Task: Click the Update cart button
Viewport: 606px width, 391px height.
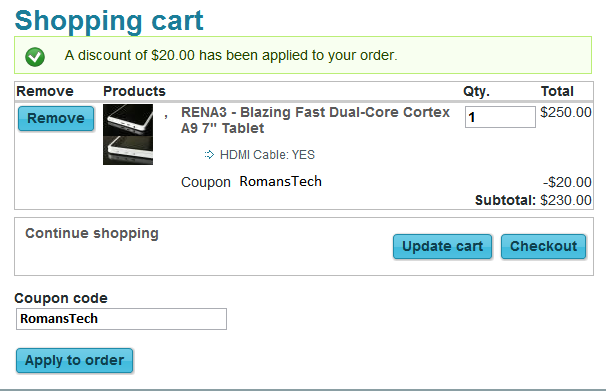Action: pyautogui.click(x=443, y=246)
